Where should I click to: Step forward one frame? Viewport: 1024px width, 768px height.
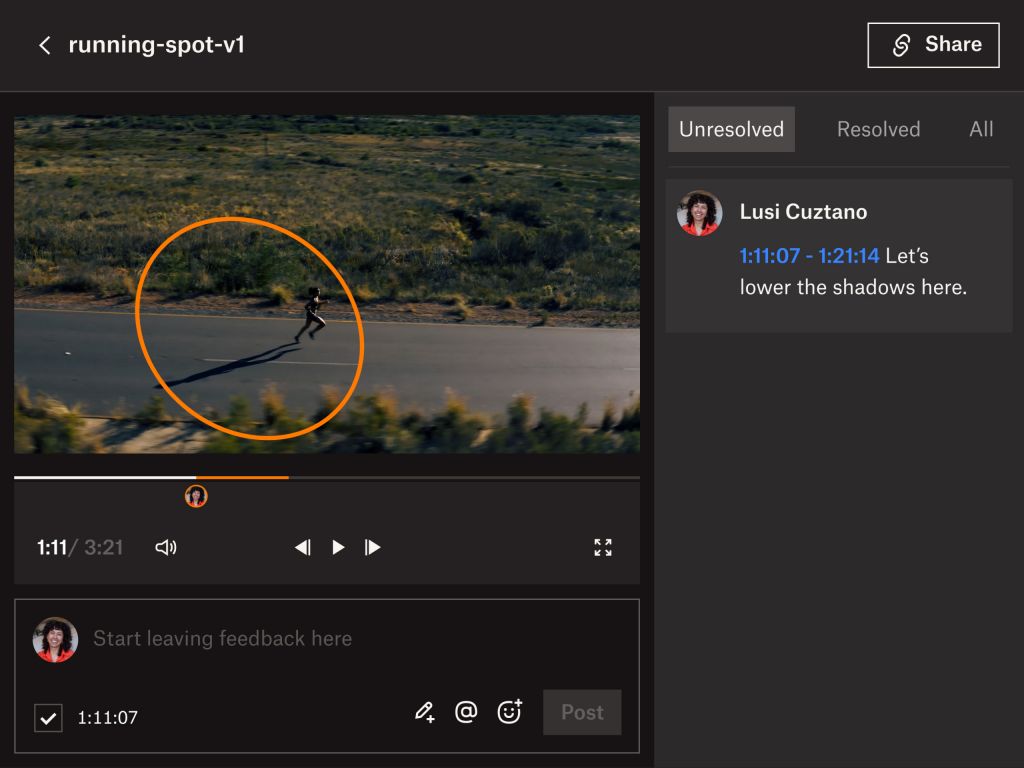(373, 547)
